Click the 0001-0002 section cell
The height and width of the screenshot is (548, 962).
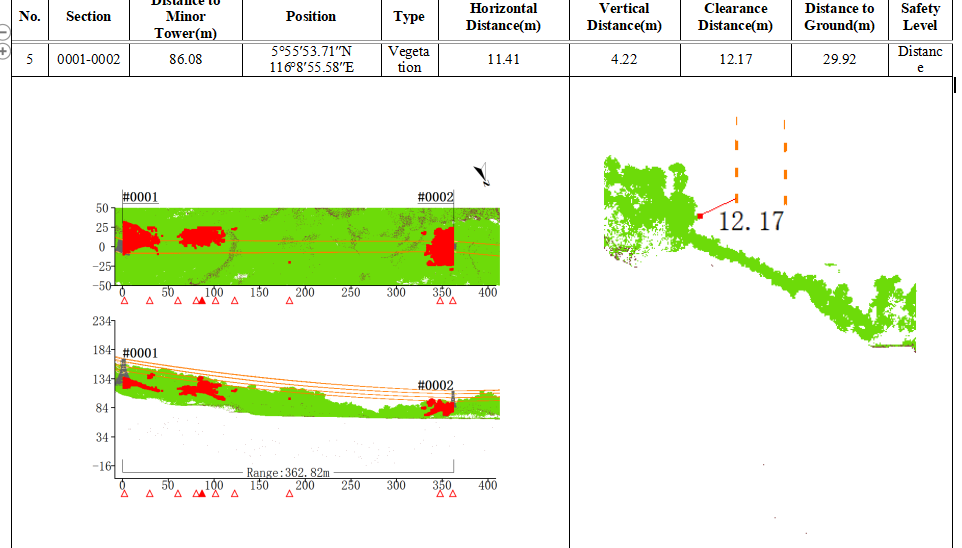point(89,60)
